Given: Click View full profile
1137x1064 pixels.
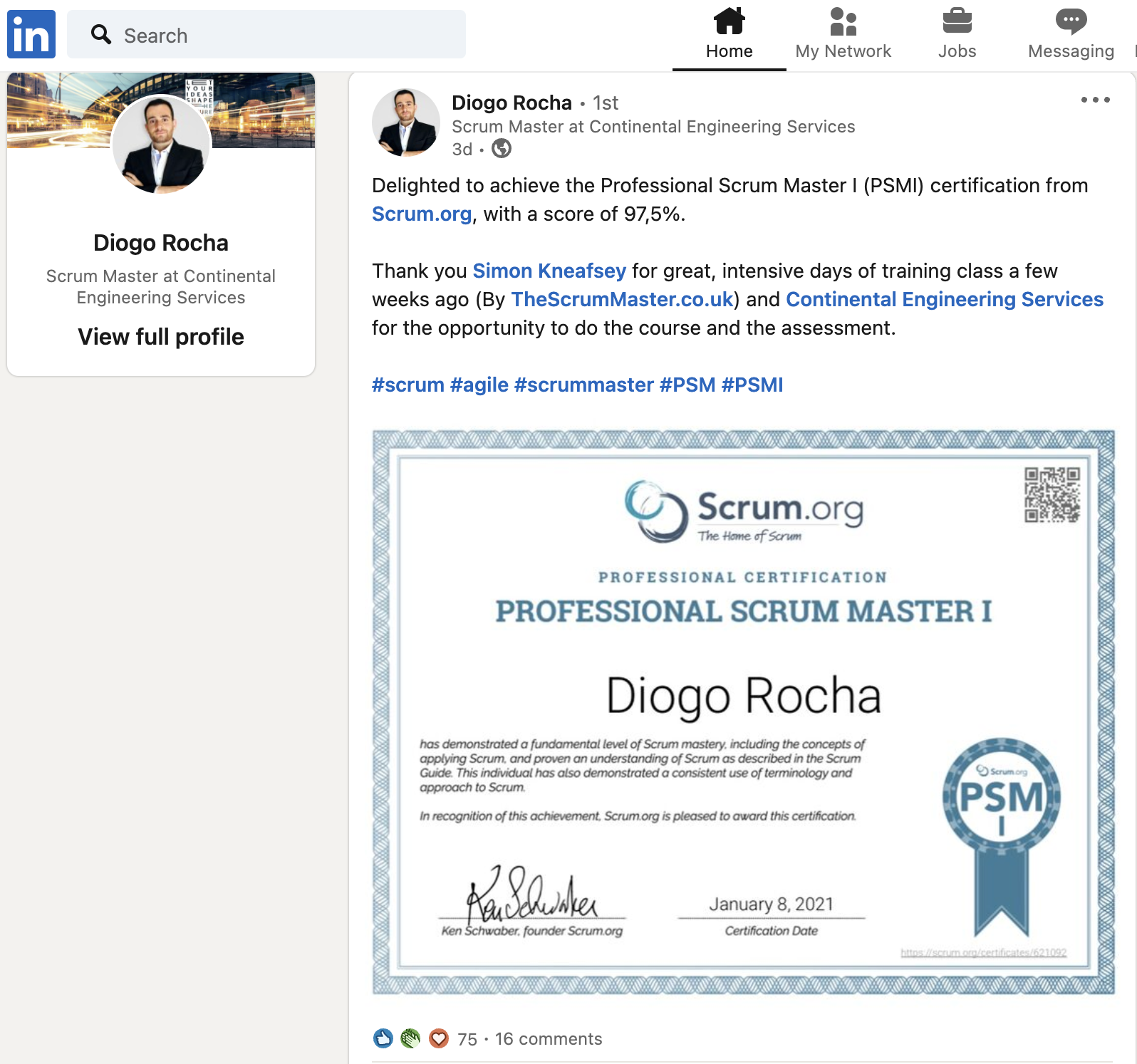Looking at the screenshot, I should (161, 337).
